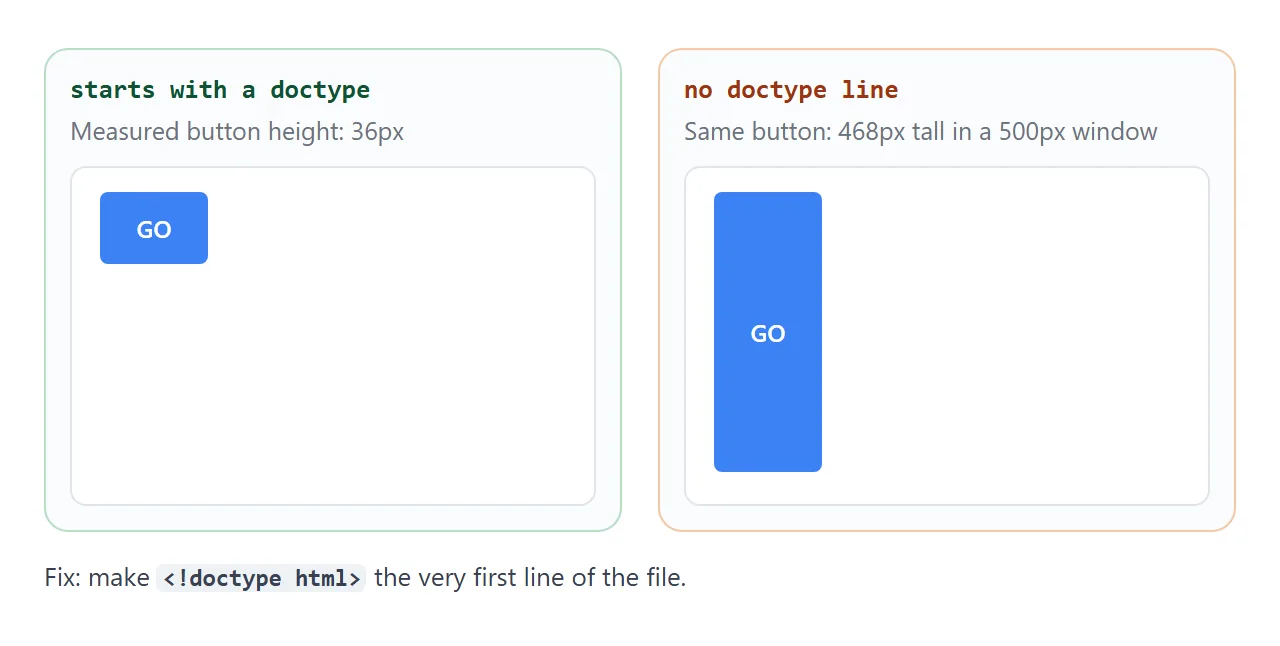Click the <!doctype html> code snippet
Screen dimensions: 1280x646
coord(261,578)
